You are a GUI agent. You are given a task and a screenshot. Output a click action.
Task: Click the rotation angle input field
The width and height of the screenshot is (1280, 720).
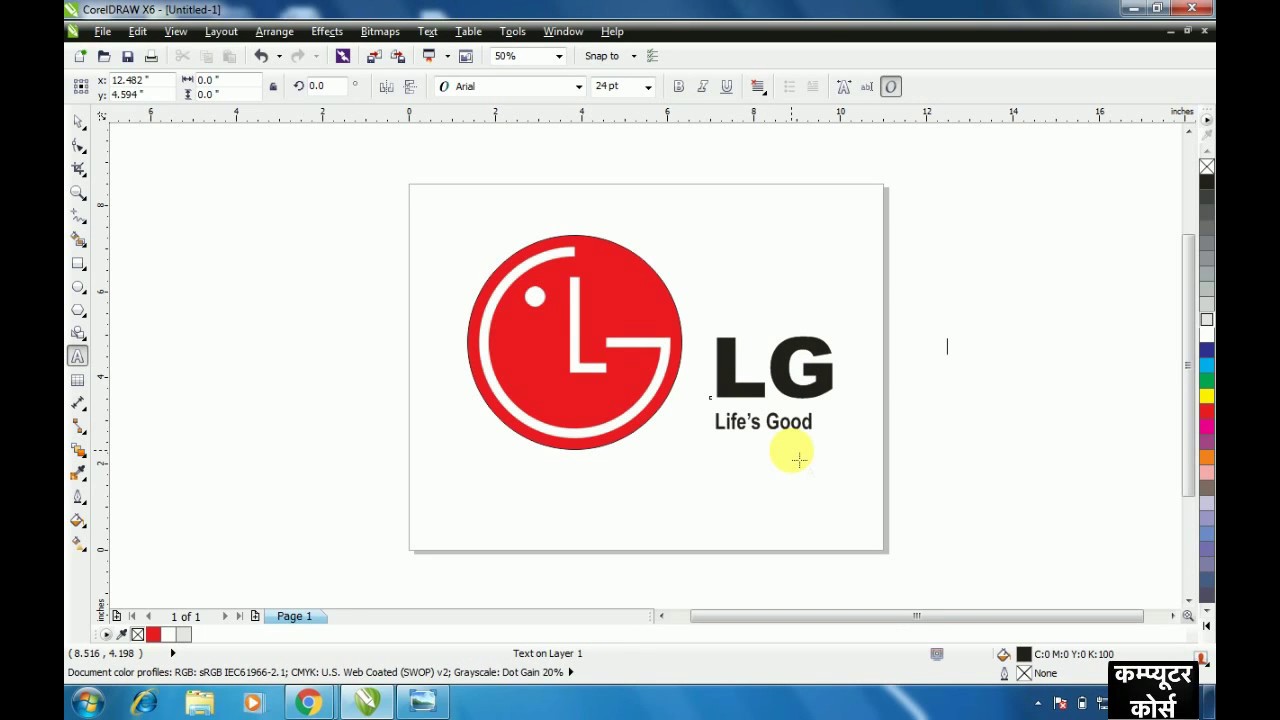[x=328, y=86]
